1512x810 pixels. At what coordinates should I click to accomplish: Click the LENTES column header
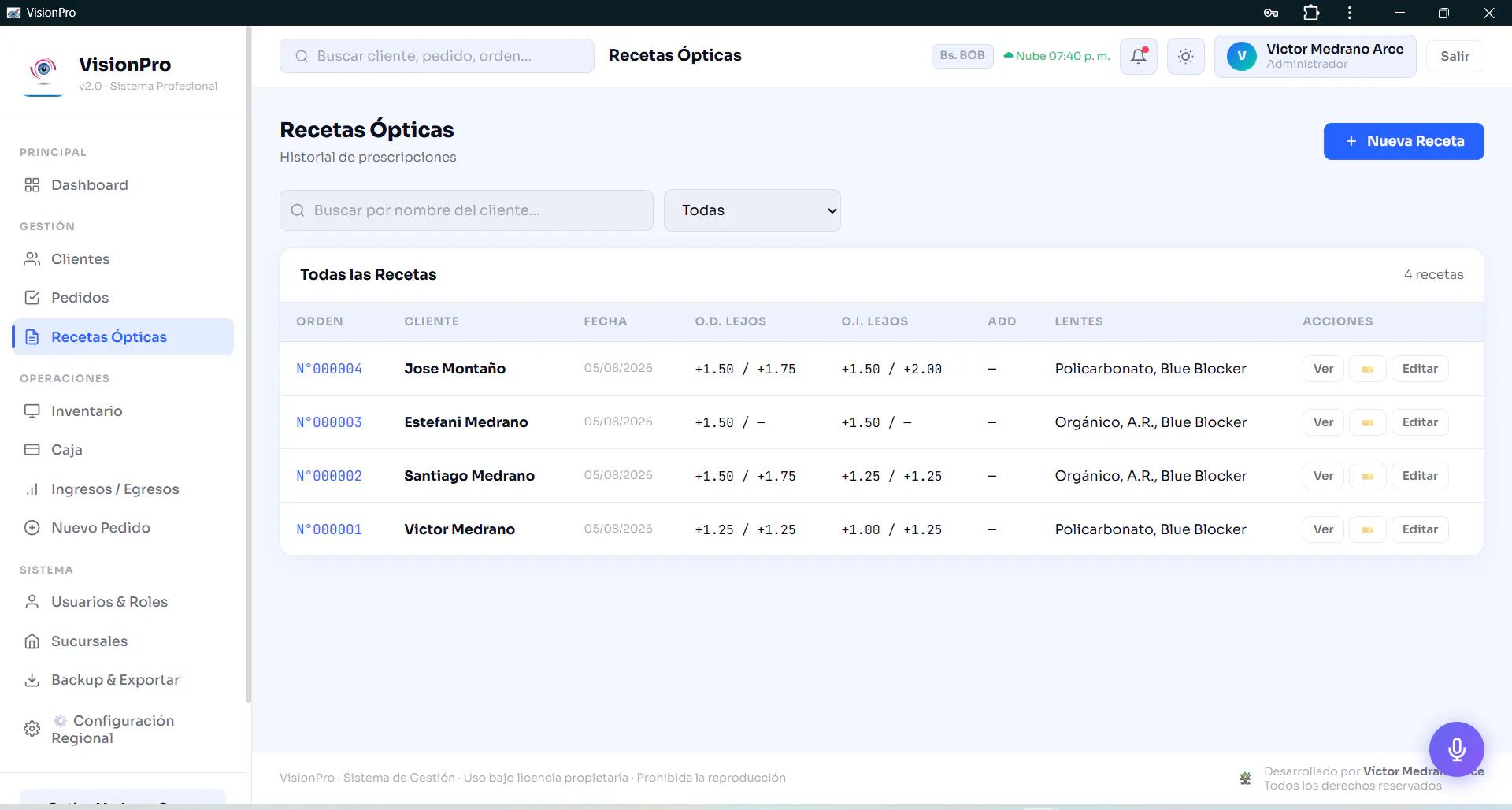pos(1079,321)
